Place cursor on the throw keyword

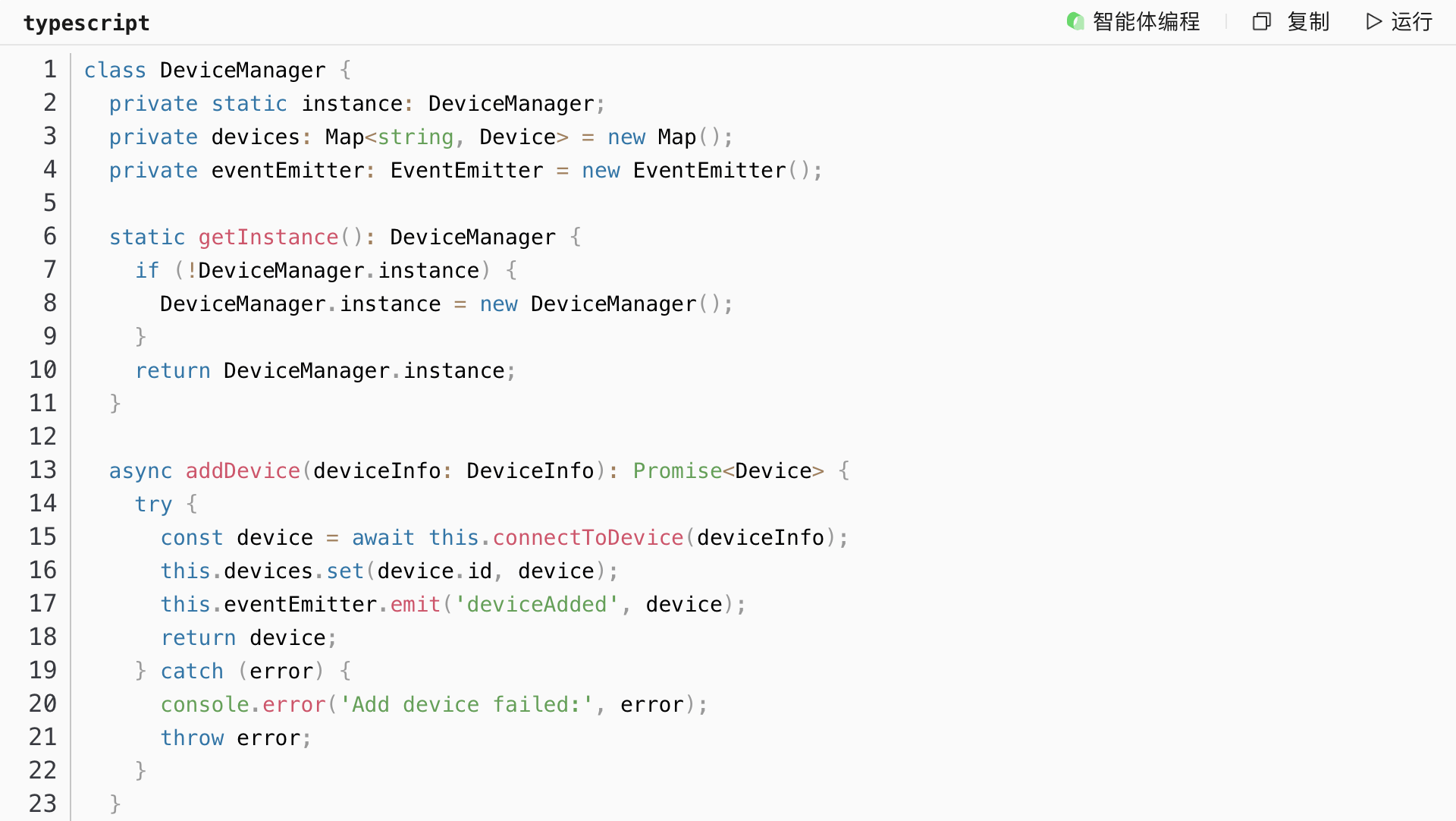[192, 738]
